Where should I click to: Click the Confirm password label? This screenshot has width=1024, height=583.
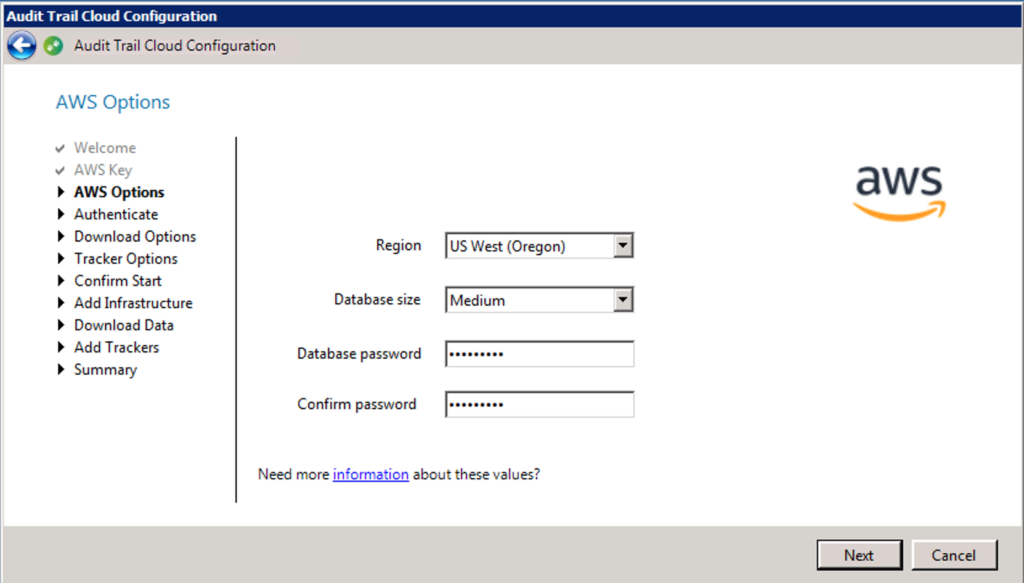[x=357, y=404]
